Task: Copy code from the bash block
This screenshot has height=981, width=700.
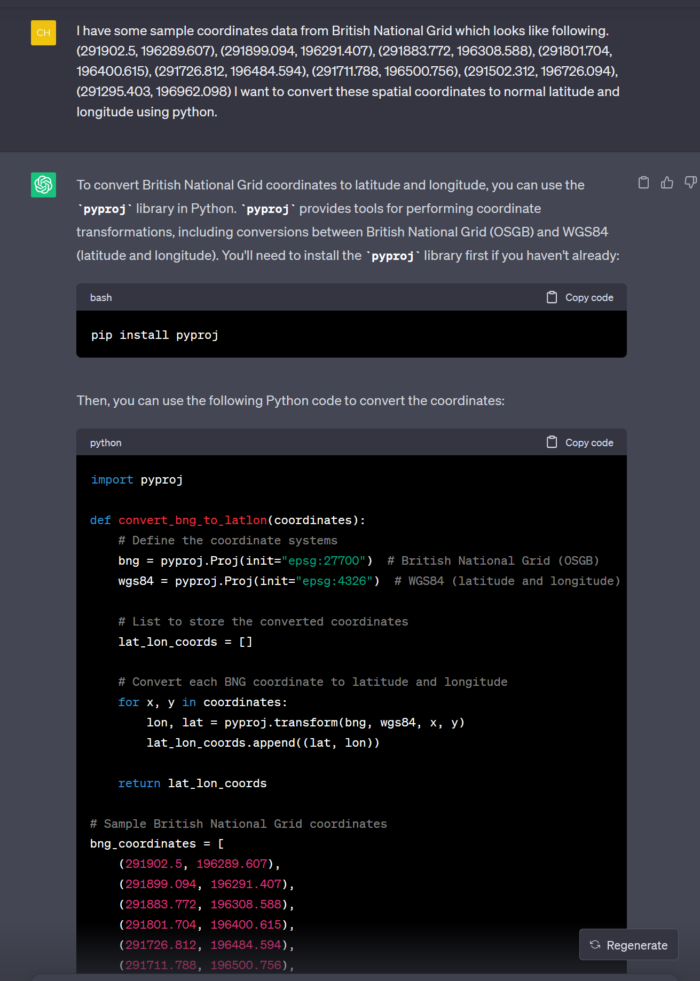Action: 580,297
